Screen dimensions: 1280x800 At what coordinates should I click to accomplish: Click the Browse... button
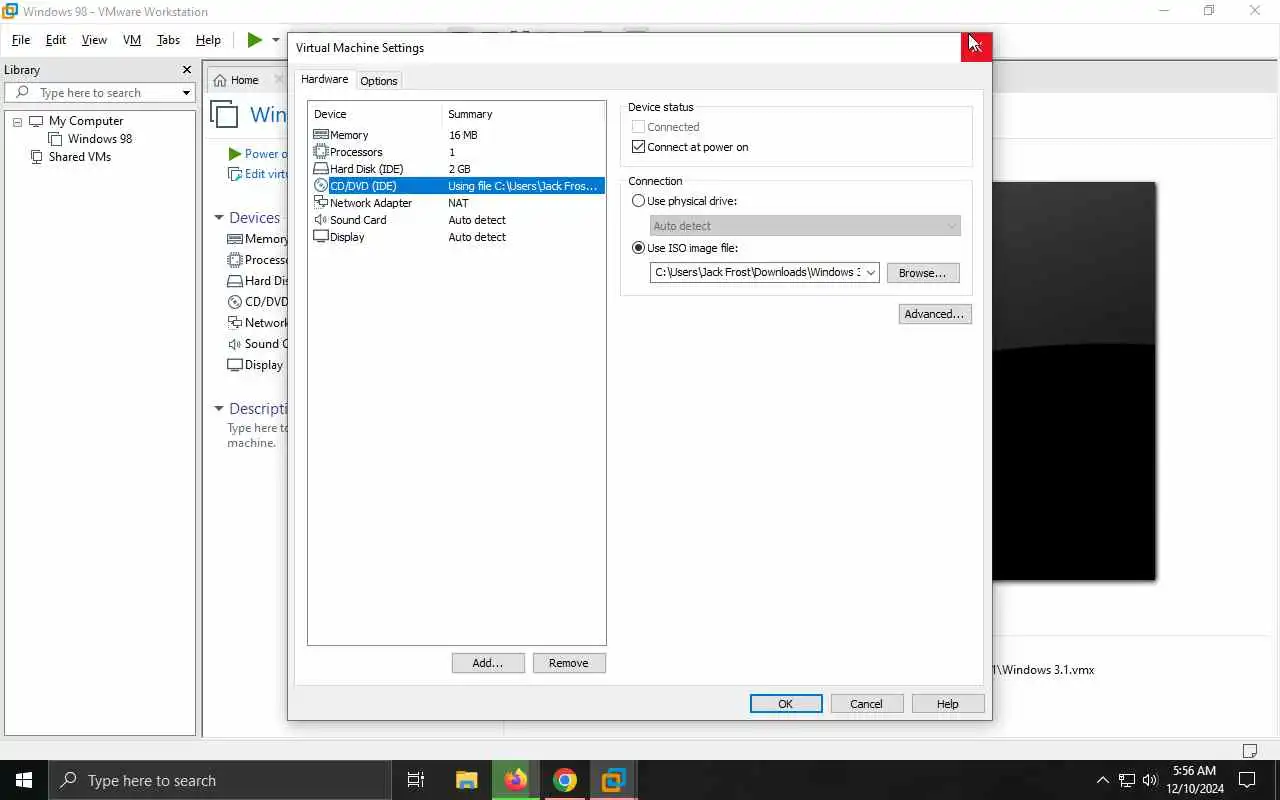pyautogui.click(x=923, y=273)
